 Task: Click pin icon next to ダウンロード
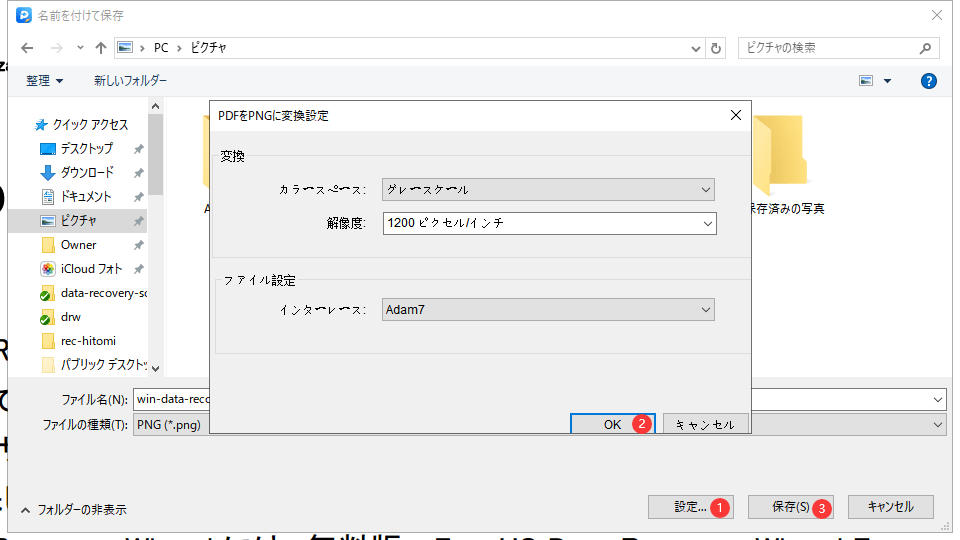tap(138, 173)
